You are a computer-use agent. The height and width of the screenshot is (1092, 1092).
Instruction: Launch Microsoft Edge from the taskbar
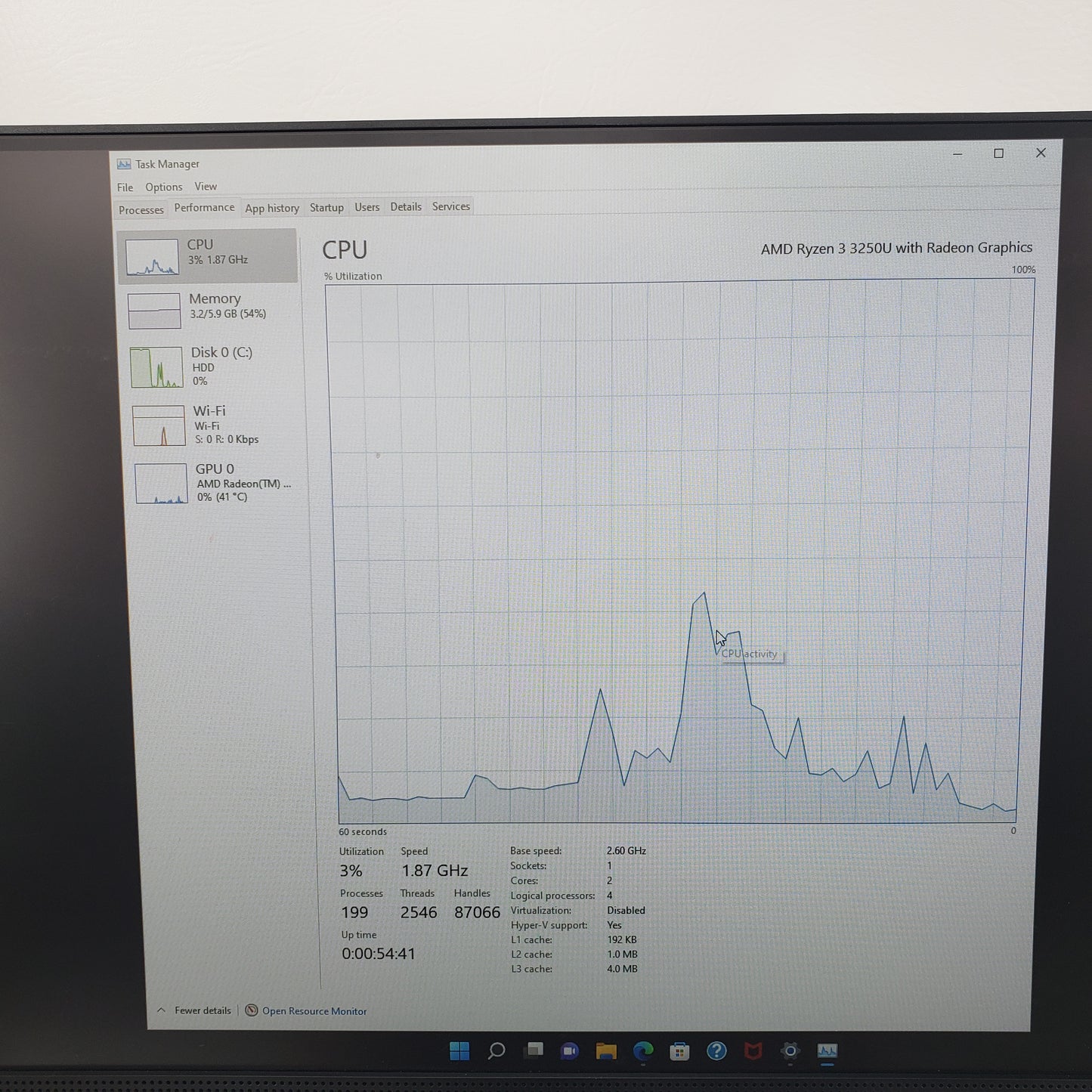click(643, 1050)
